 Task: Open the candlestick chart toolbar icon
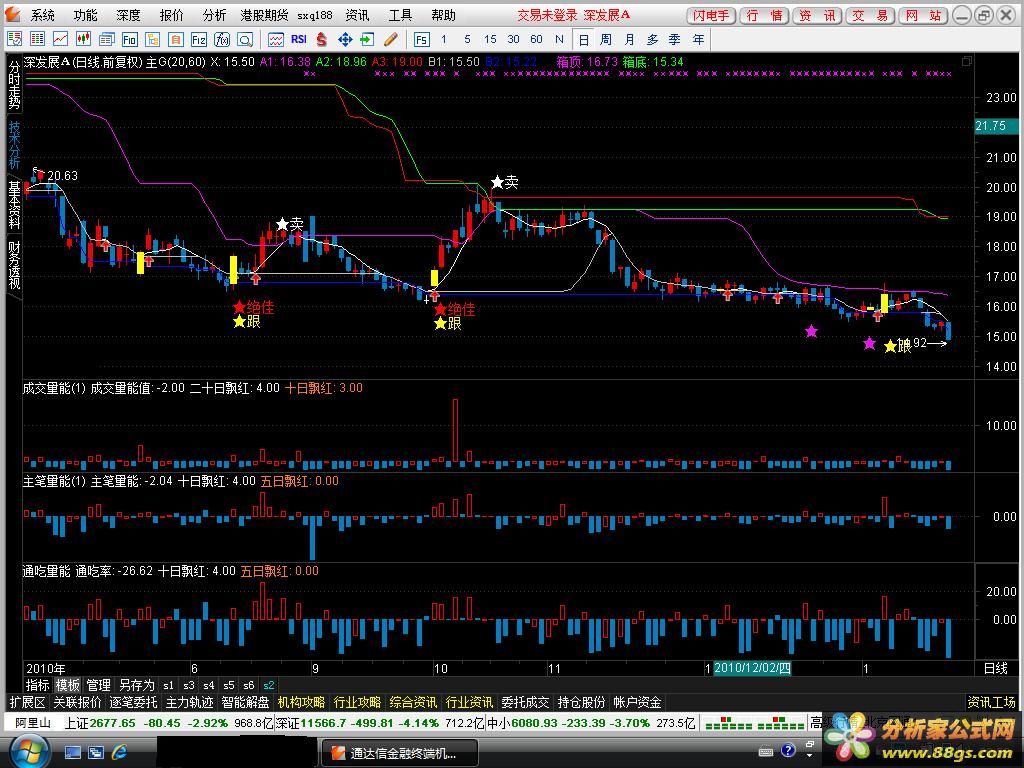[x=83, y=39]
